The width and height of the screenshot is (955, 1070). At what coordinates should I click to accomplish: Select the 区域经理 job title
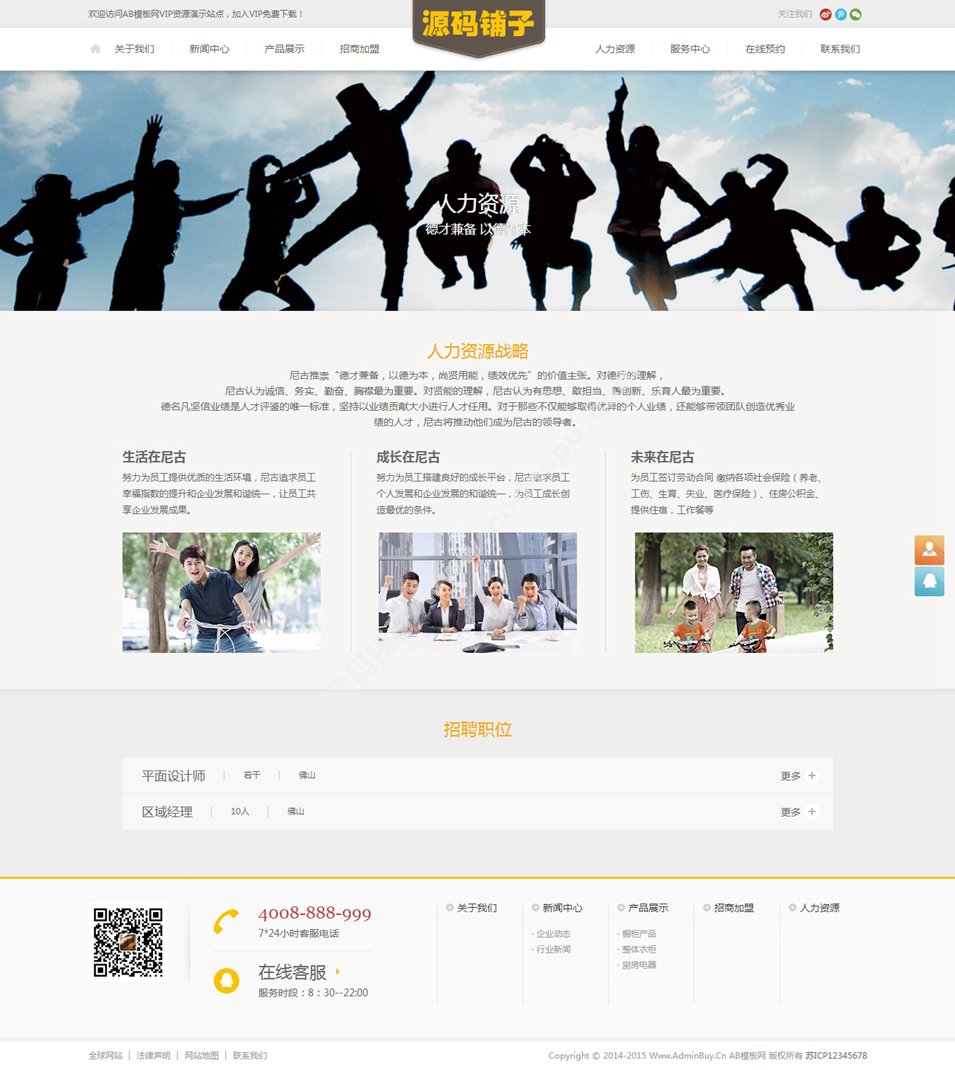167,812
